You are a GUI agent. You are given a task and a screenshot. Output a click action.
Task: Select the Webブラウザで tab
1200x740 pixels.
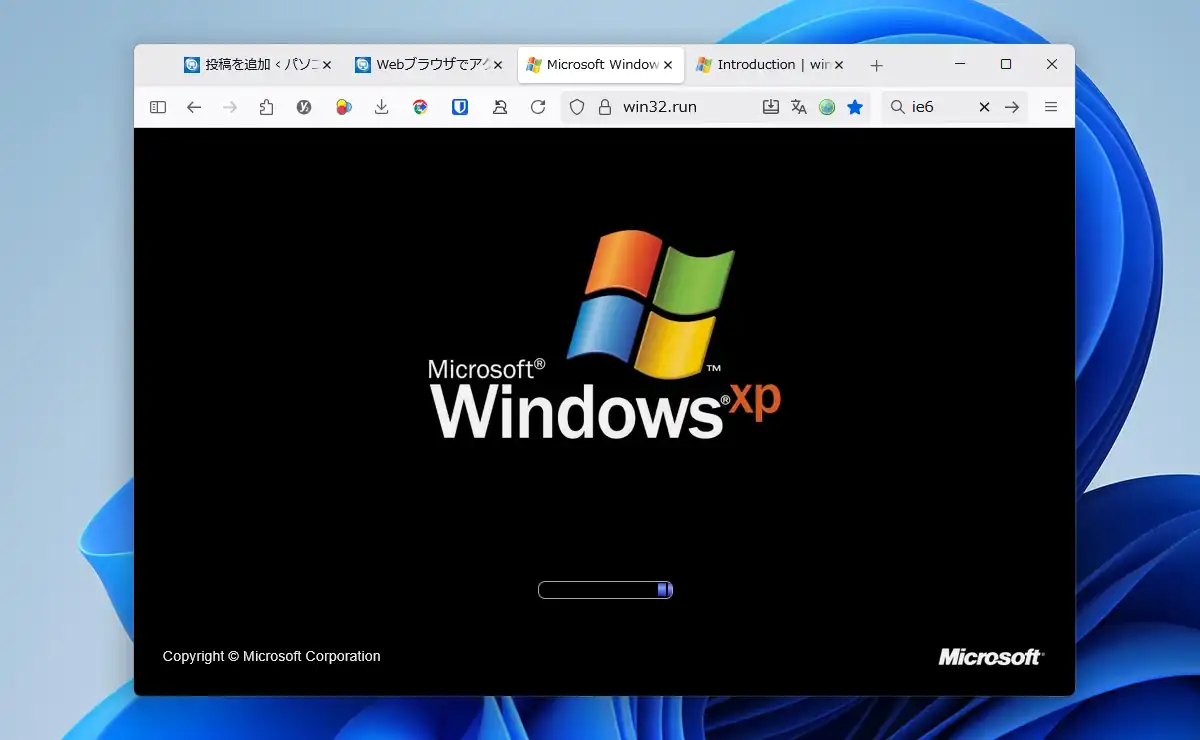[x=425, y=65]
